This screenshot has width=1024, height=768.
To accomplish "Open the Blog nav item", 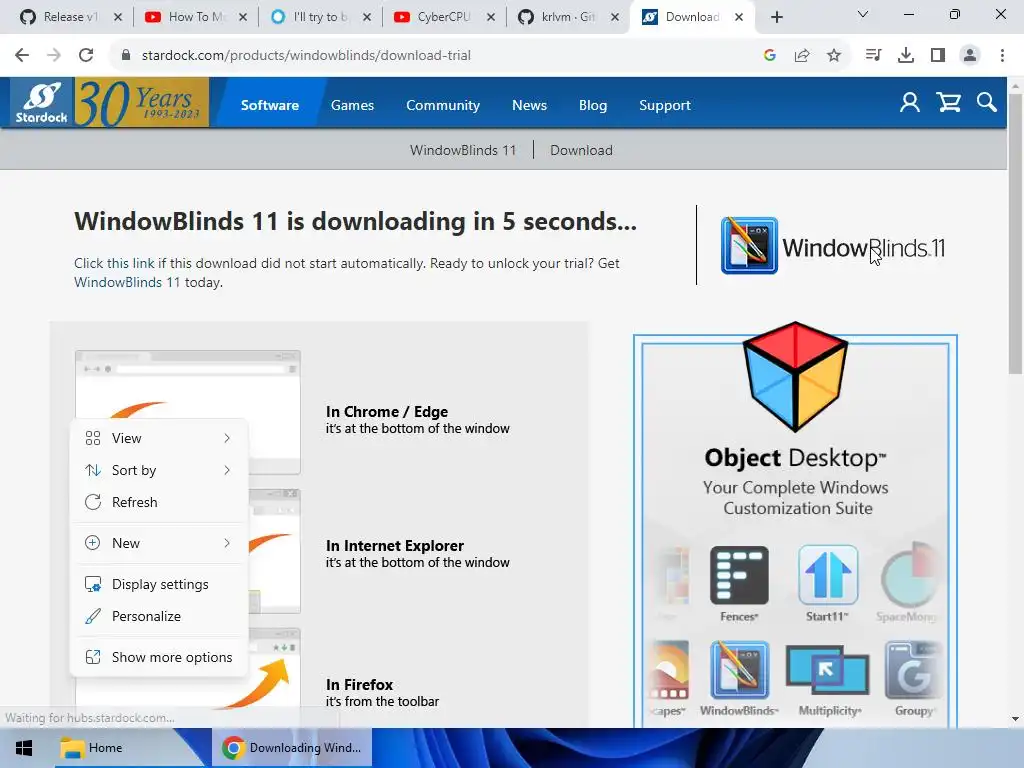I will pos(593,105).
